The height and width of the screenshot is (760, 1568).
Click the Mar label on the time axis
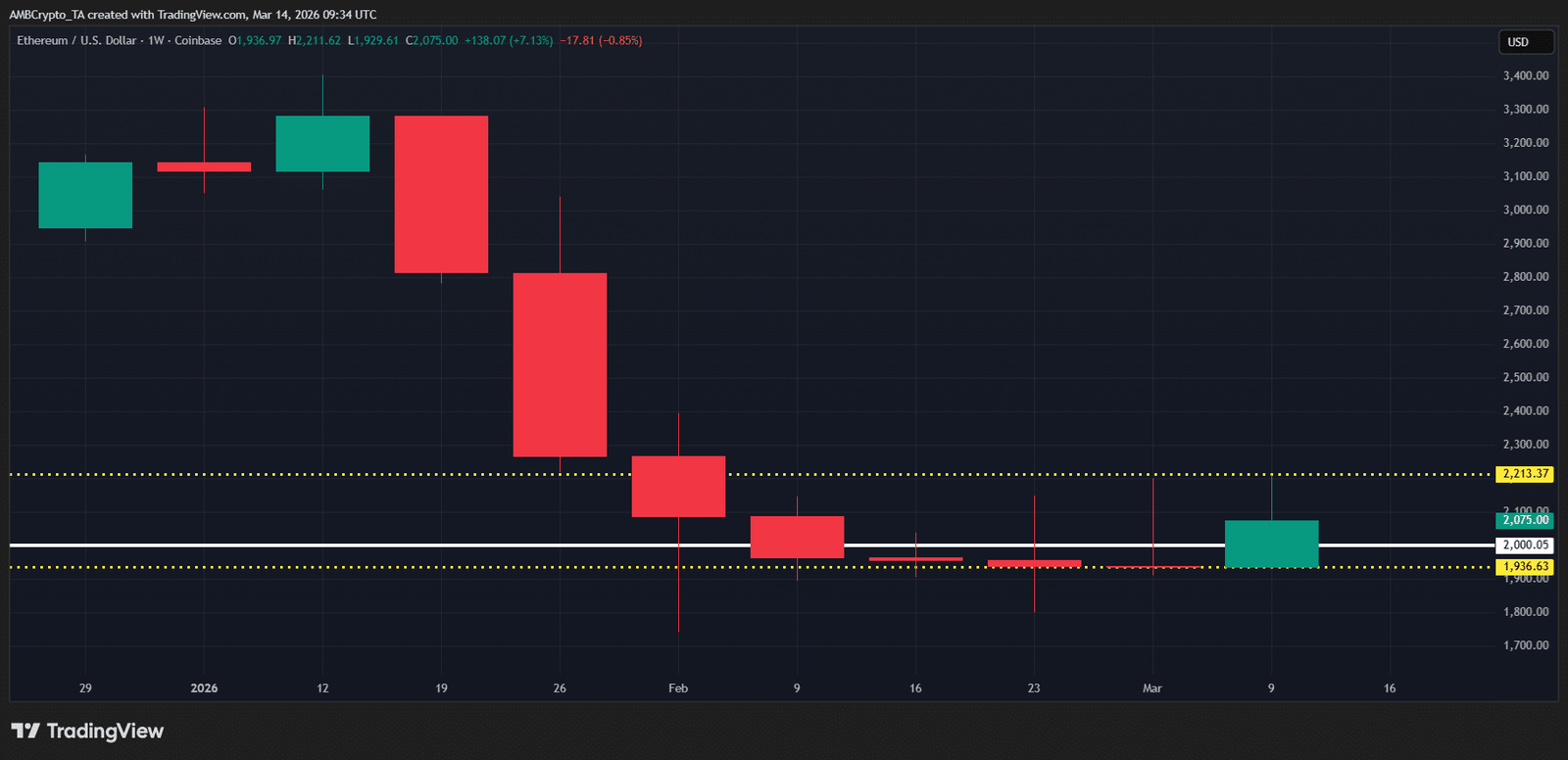pyautogui.click(x=1151, y=689)
